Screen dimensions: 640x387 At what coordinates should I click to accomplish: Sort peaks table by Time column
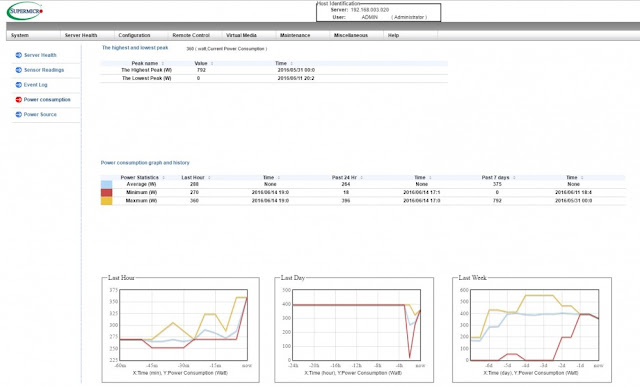281,63
